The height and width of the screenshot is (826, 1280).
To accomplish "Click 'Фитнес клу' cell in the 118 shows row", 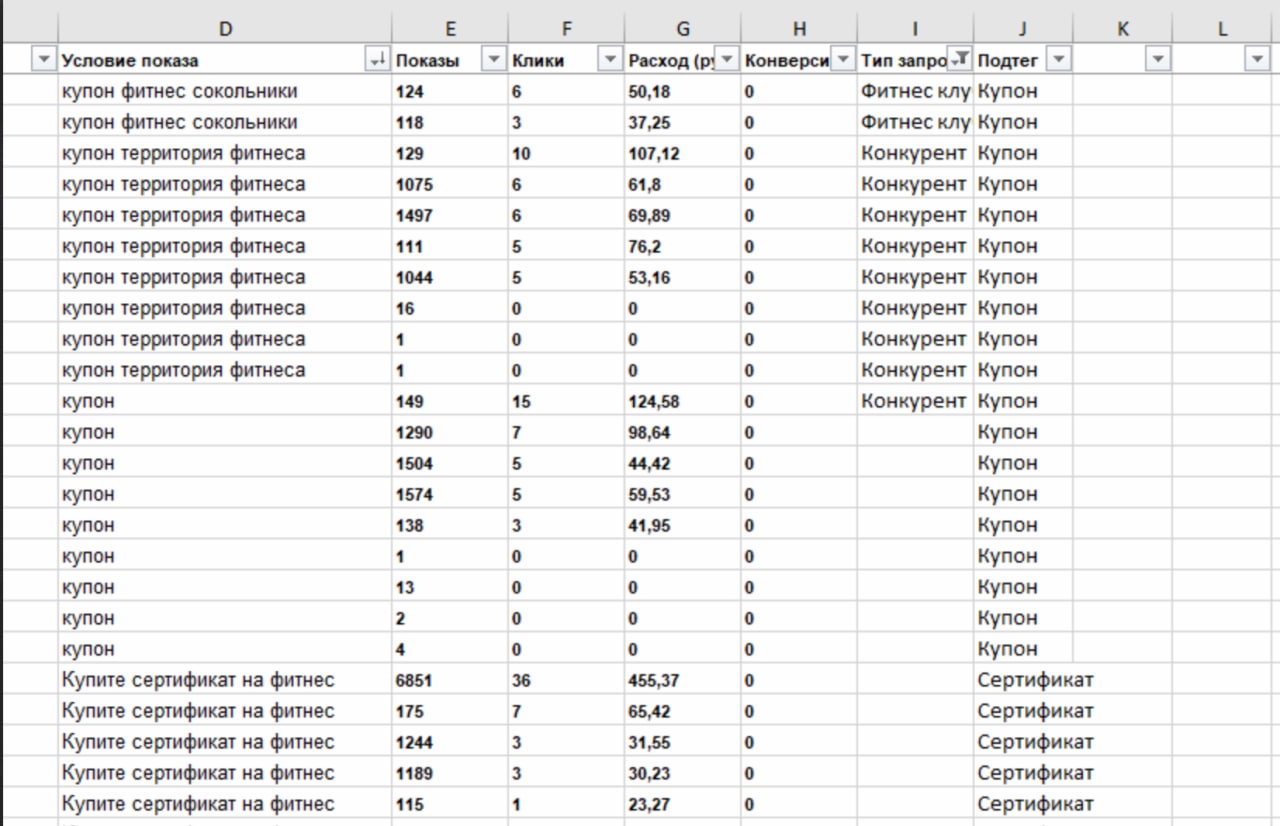I will click(x=915, y=122).
